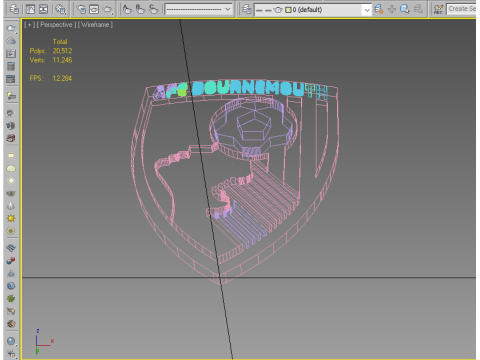This screenshot has height=360, width=480.
Task: Click the dark schematic window toolbar icon
Action: pos(43,9)
